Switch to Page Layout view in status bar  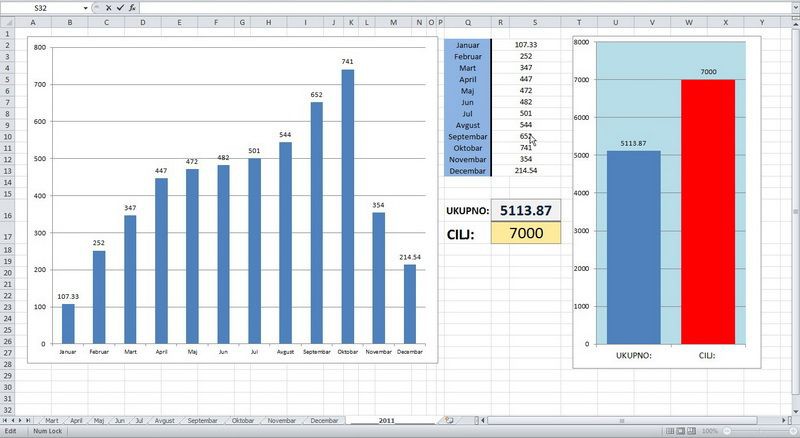(681, 431)
